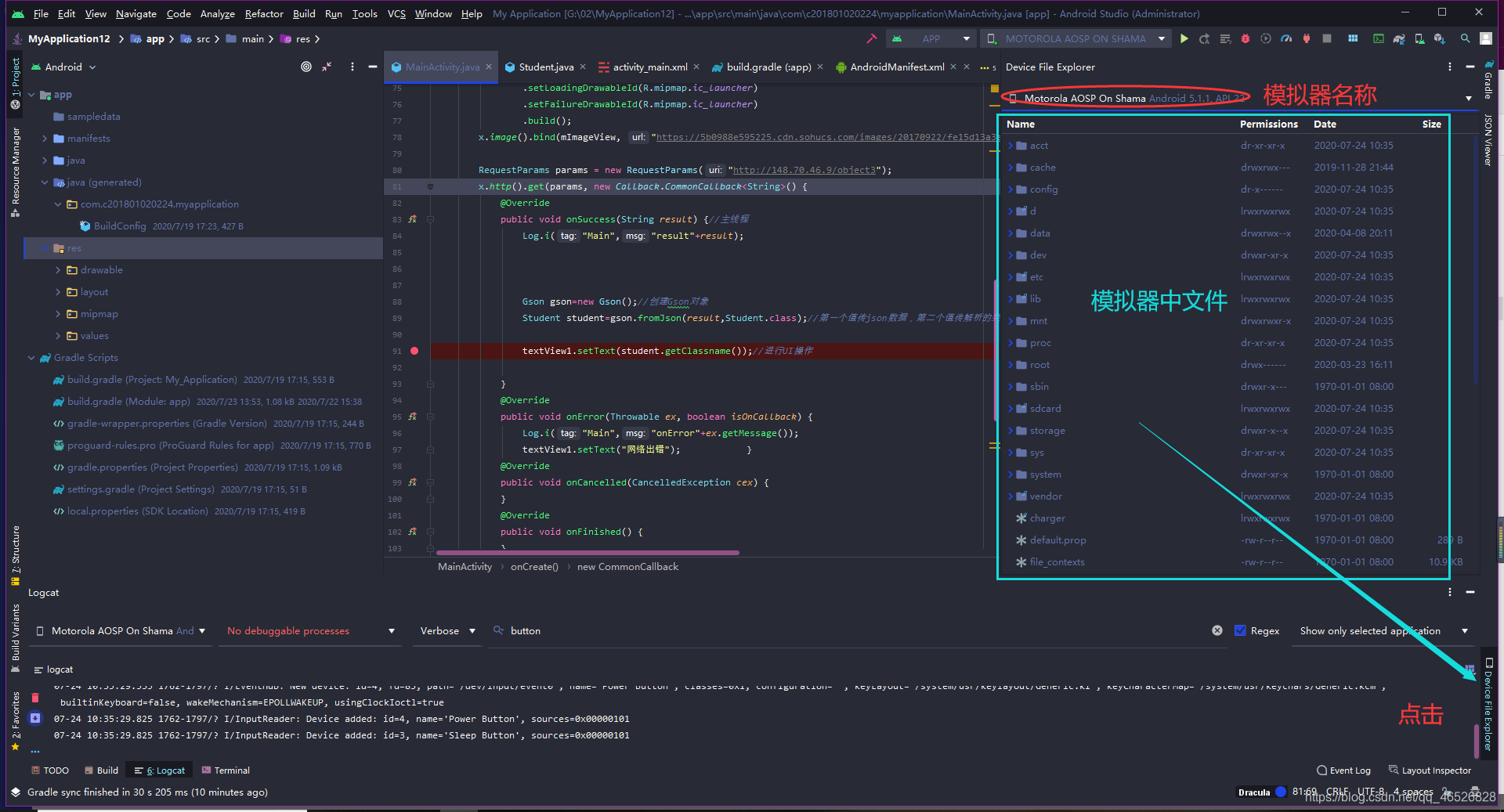The height and width of the screenshot is (812, 1504).
Task: Open the VCS menu
Action: (396, 13)
